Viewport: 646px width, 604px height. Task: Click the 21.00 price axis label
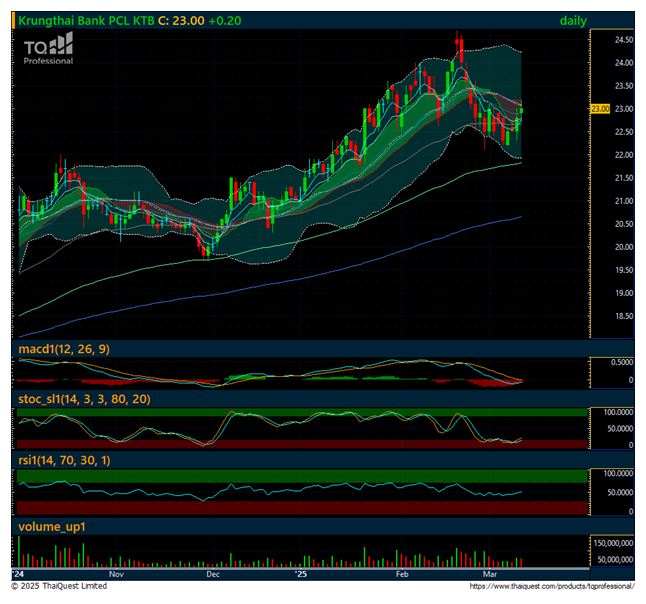(x=624, y=201)
